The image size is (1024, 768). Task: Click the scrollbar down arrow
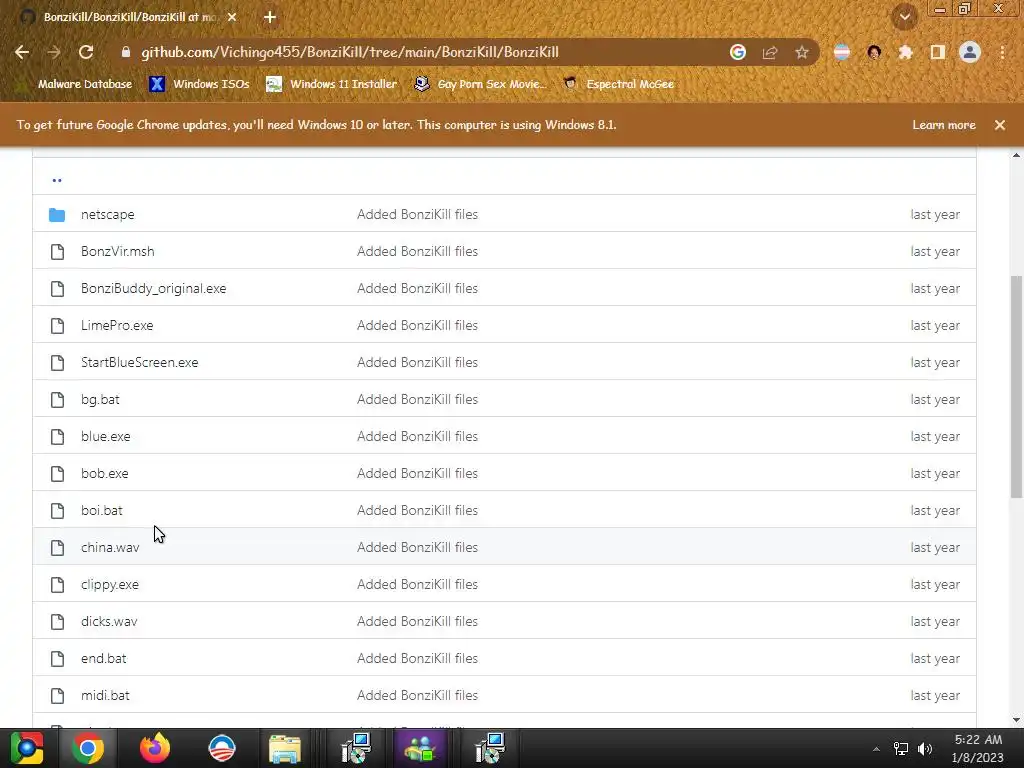[x=1016, y=720]
